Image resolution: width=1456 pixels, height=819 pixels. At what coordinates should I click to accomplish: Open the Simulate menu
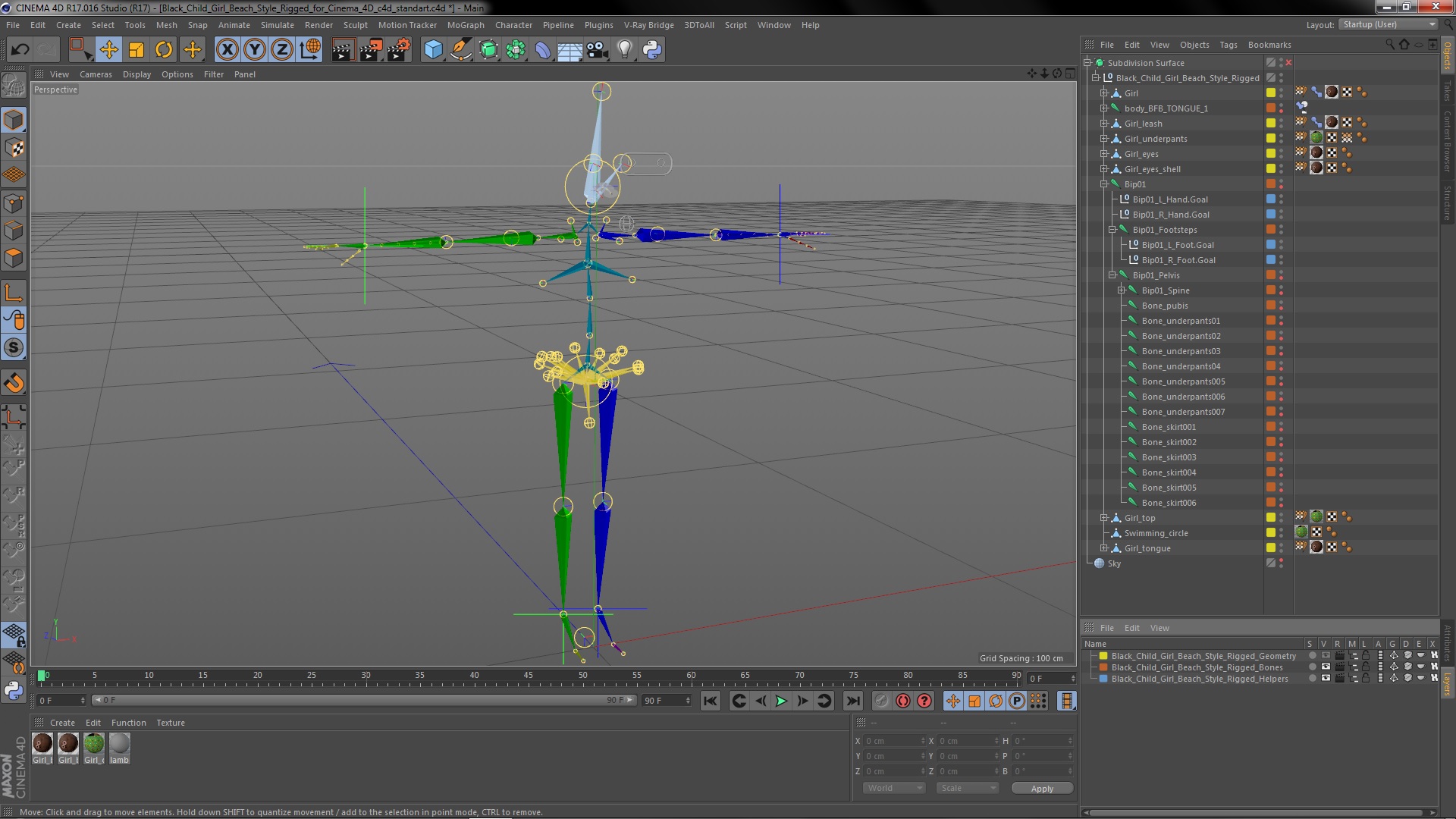point(277,25)
